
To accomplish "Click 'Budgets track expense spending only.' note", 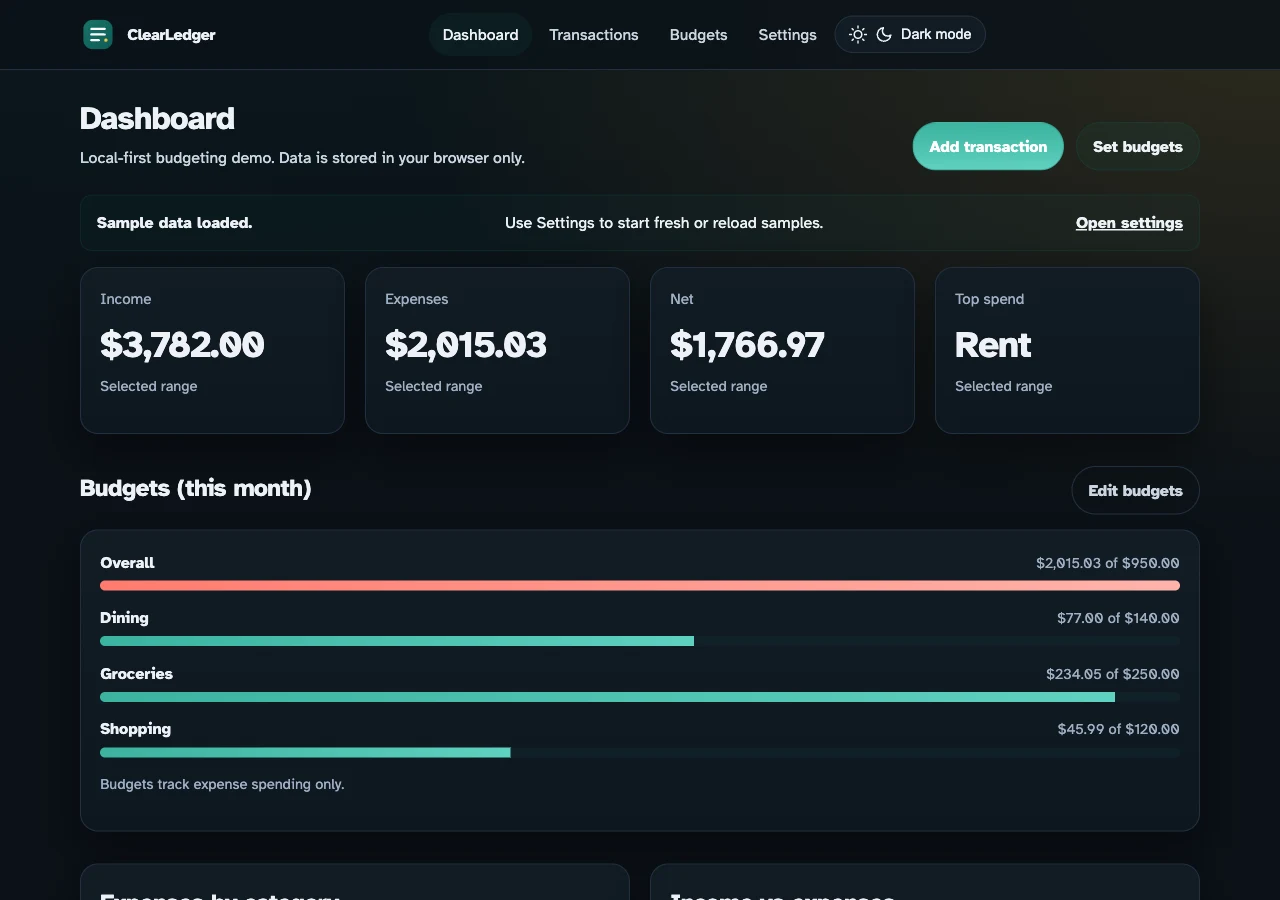I will click(x=222, y=785).
